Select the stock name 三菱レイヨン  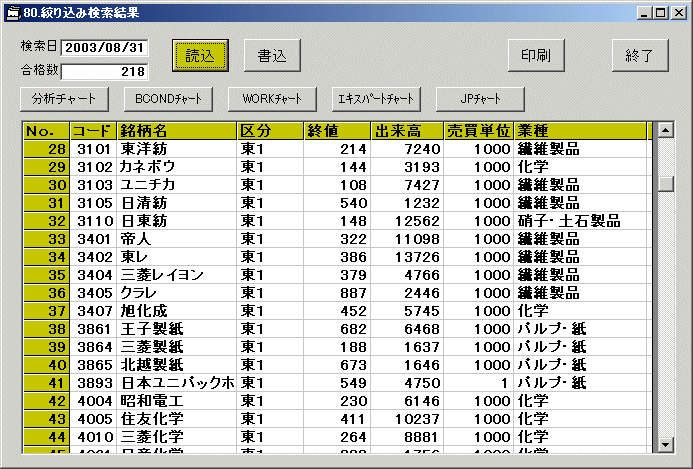click(x=177, y=275)
